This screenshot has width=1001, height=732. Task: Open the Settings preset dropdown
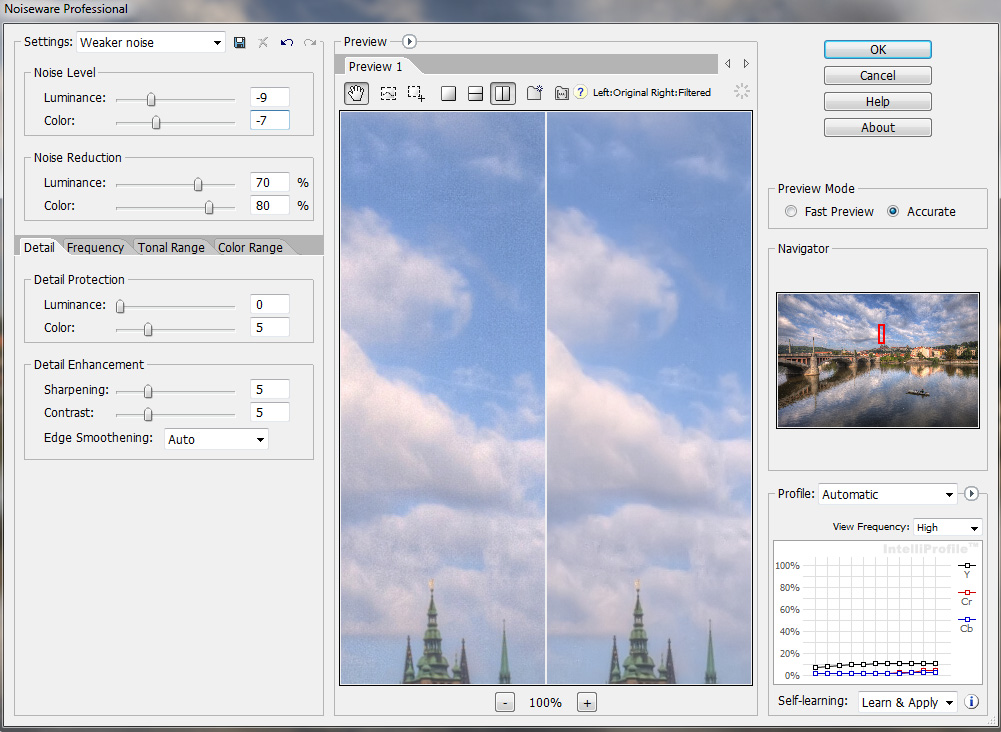tap(151, 43)
